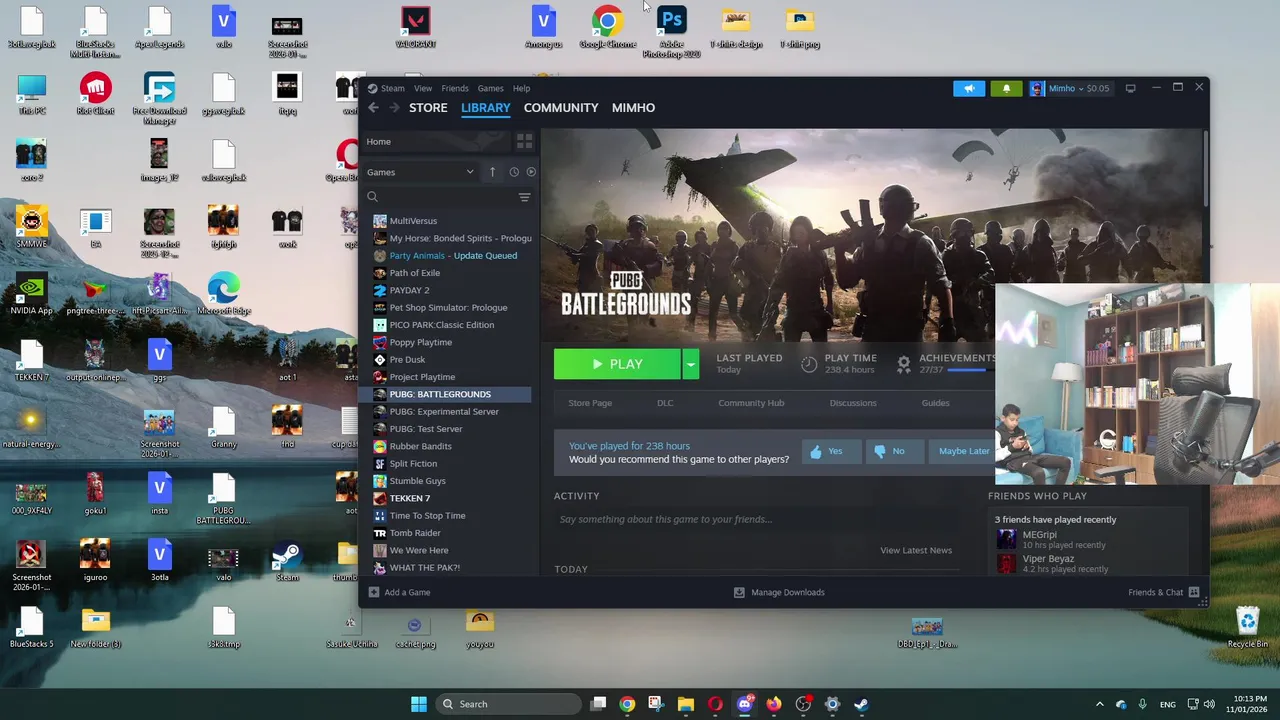The height and width of the screenshot is (720, 1280).
Task: Open Discord from the taskbar
Action: 744,704
